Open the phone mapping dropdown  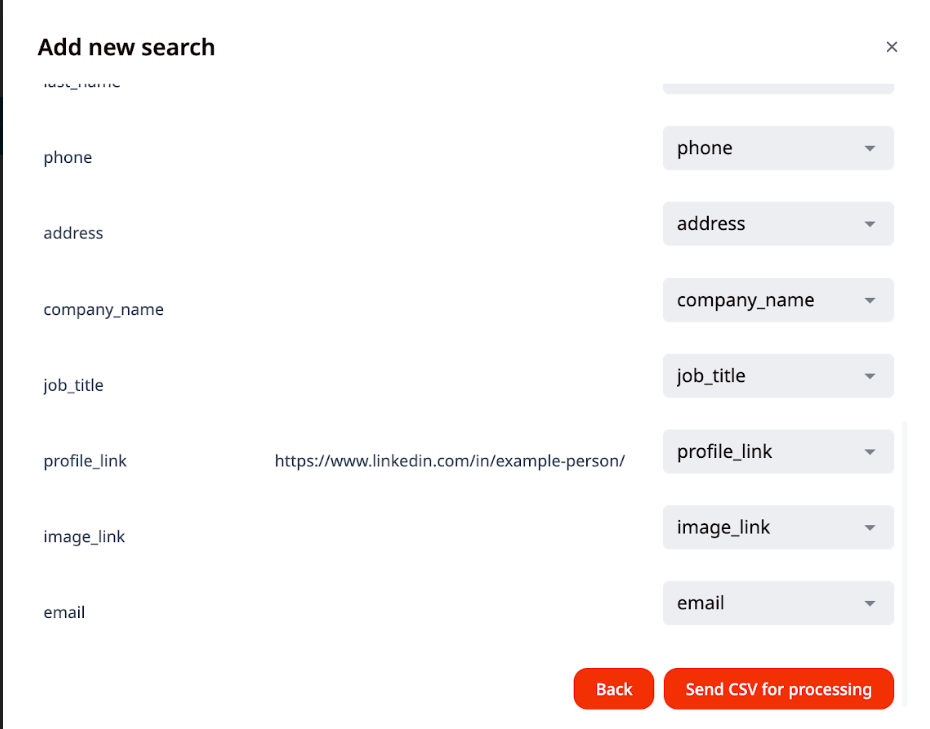point(778,148)
